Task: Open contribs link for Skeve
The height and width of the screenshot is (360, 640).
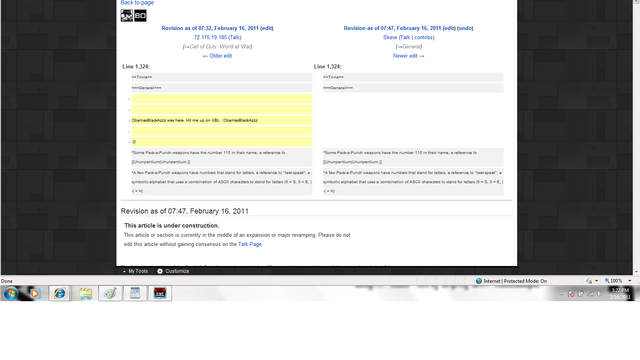Action: [x=424, y=37]
